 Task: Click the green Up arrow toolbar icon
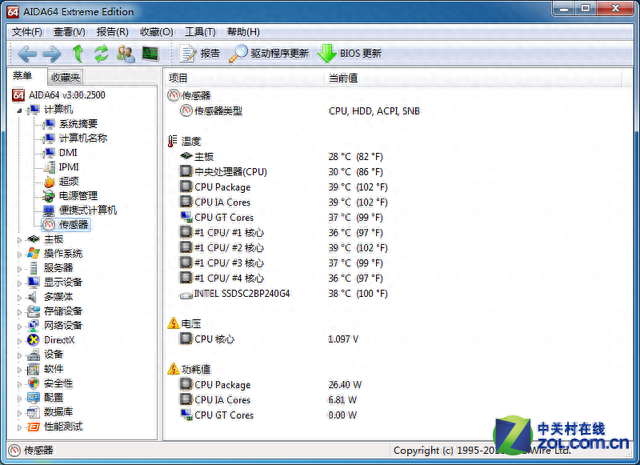(x=78, y=53)
